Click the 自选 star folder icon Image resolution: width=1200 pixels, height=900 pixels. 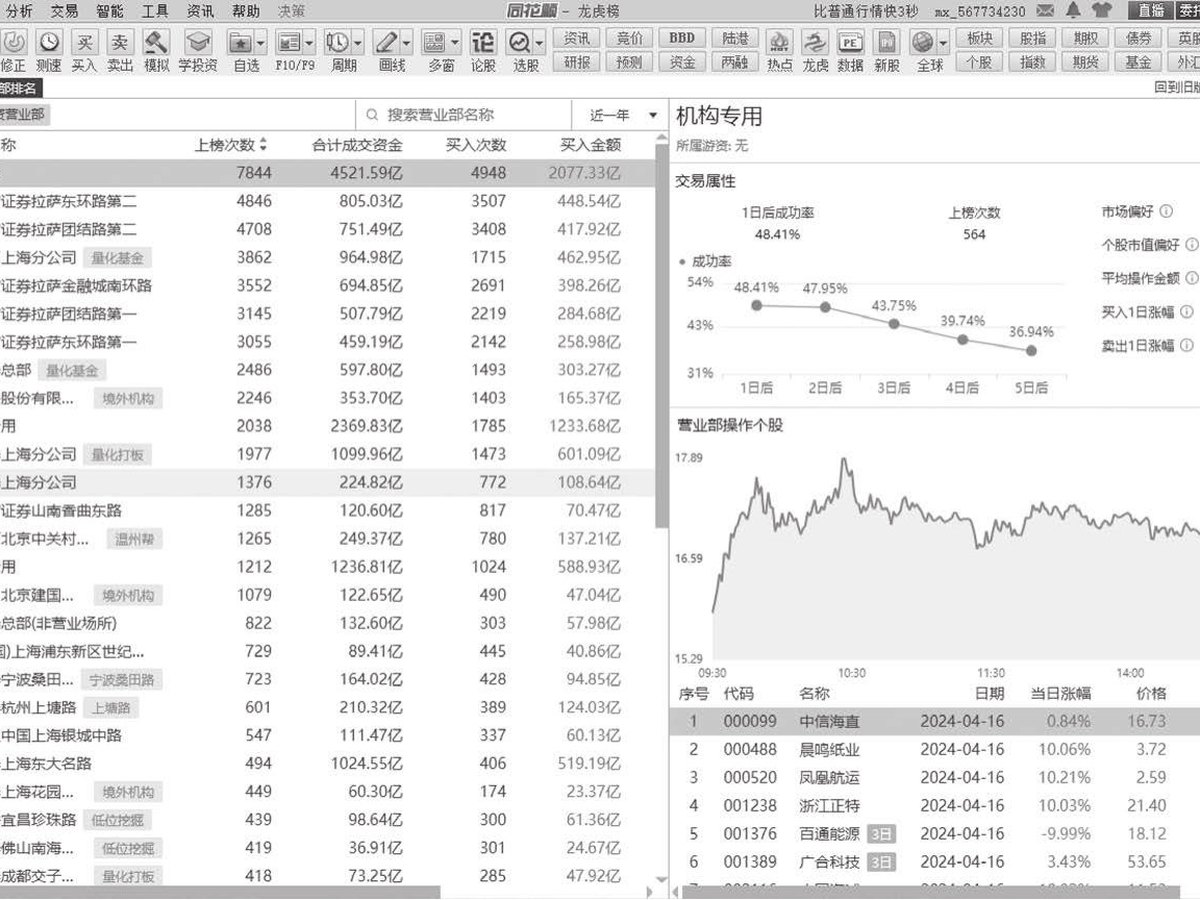[x=240, y=42]
